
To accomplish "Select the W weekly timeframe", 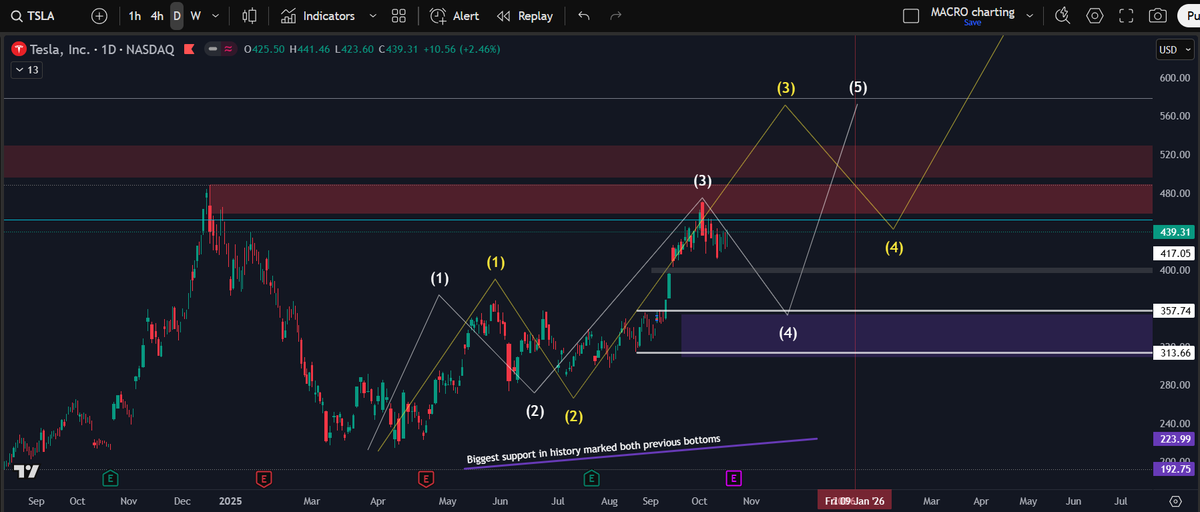I will coord(195,16).
